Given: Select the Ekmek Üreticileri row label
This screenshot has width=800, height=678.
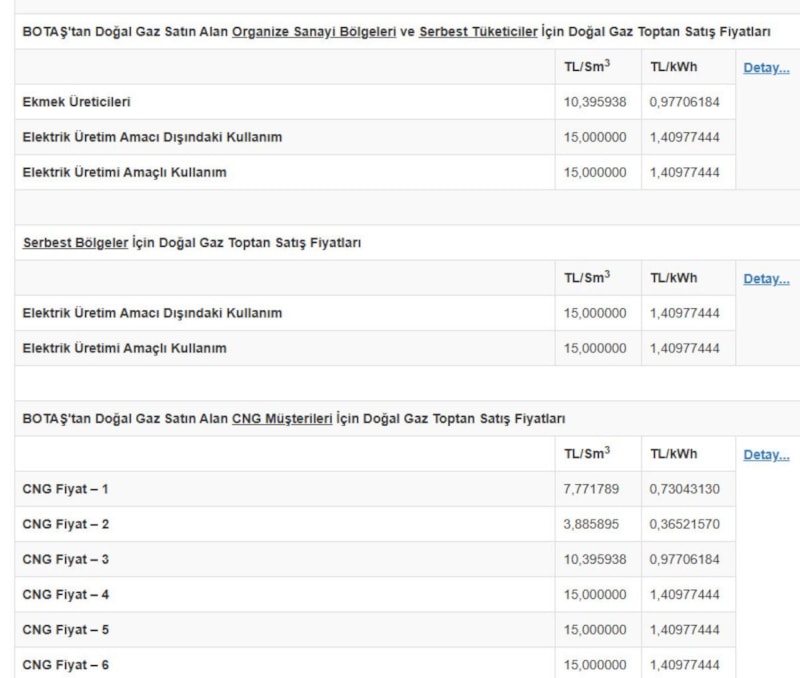Looking at the screenshot, I should pyautogui.click(x=77, y=102).
